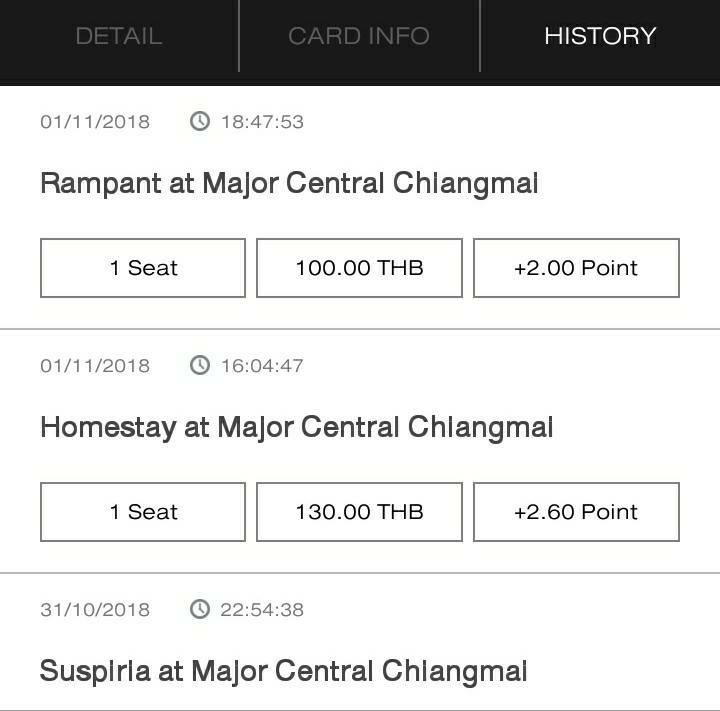Open Suspiria at Major Central Chiangmai entry

283,672
